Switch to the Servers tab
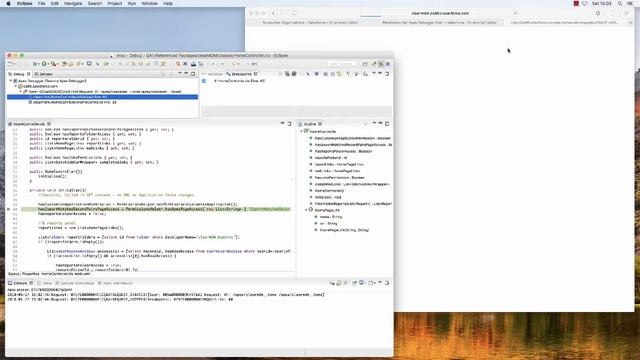The height and width of the screenshot is (360, 640). pos(43,74)
